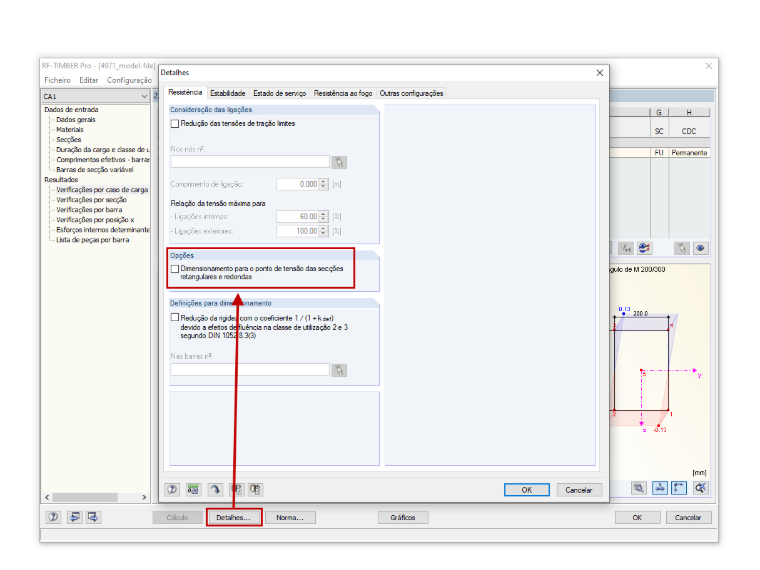This screenshot has height=570, width=760.
Task: Click the units and decimals icon in Detalhes
Action: [x=193, y=490]
